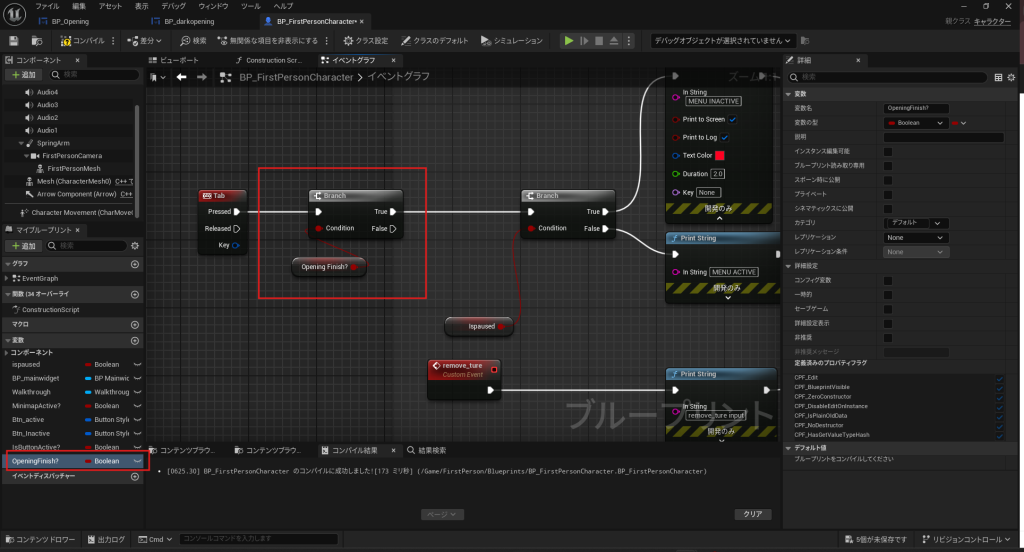1024x552 pixels.
Task: Click the graph back navigation arrow
Action: tap(181, 77)
